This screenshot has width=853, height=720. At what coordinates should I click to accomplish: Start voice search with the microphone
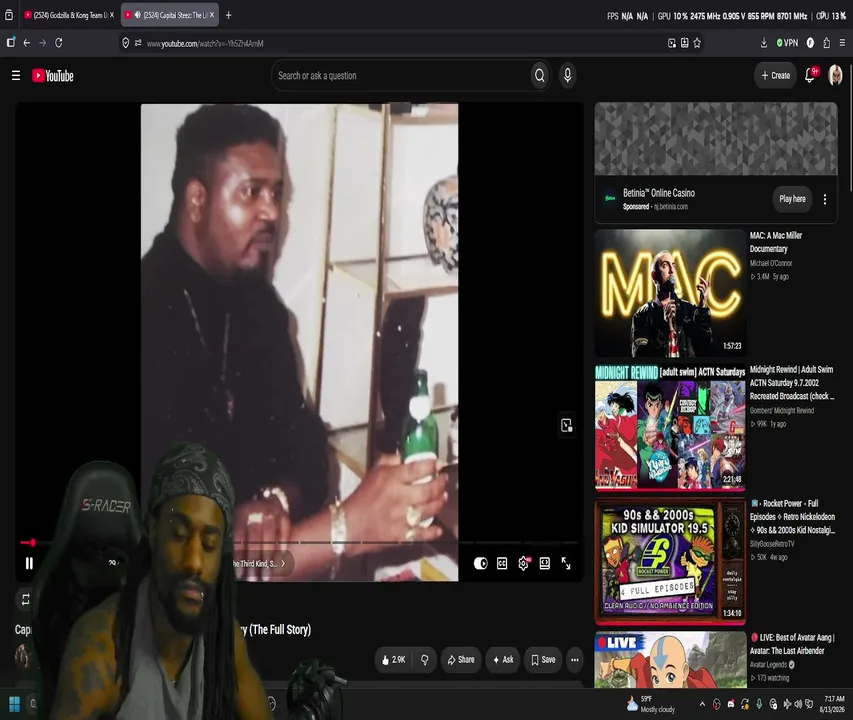click(x=567, y=76)
